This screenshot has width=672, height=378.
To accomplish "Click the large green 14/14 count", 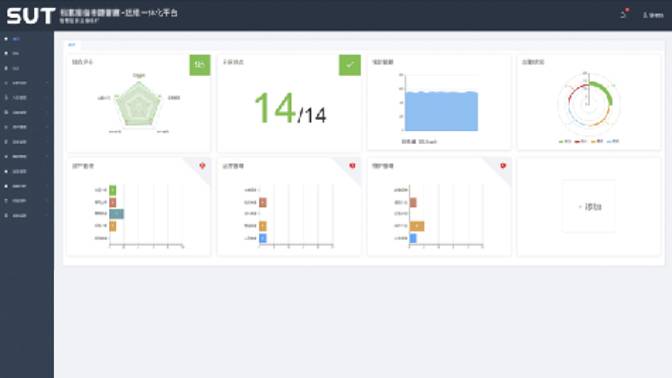I will tap(290, 109).
